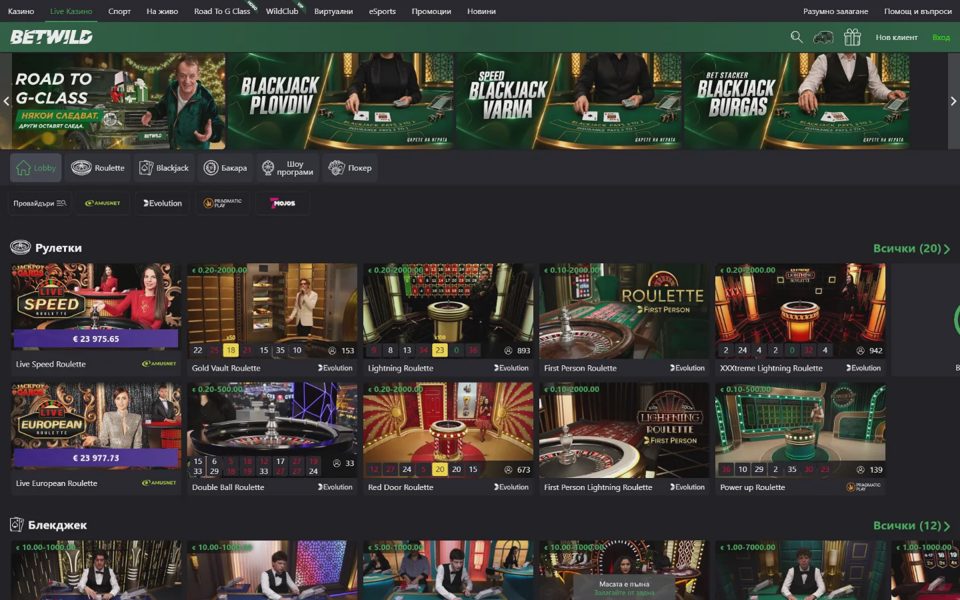This screenshot has height=600, width=960.
Task: Click the Вход login button
Action: coord(941,37)
